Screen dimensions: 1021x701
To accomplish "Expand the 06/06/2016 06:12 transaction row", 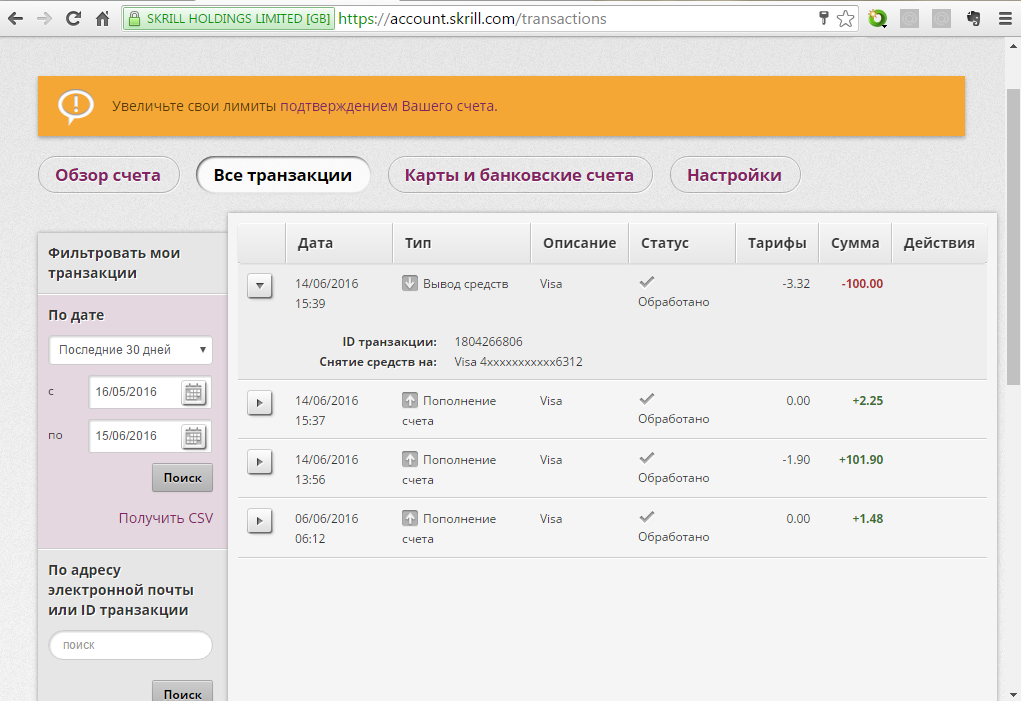I will 260,520.
